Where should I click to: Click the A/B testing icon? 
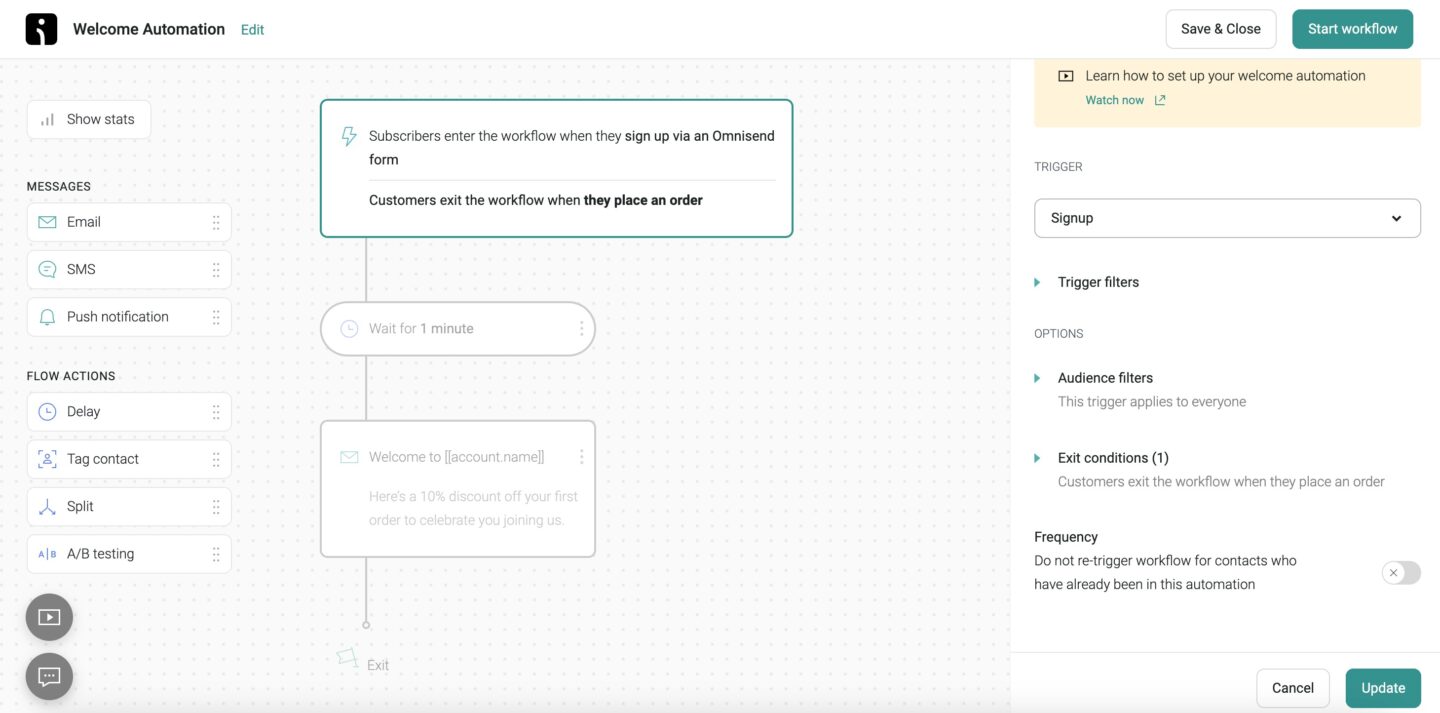click(x=47, y=553)
